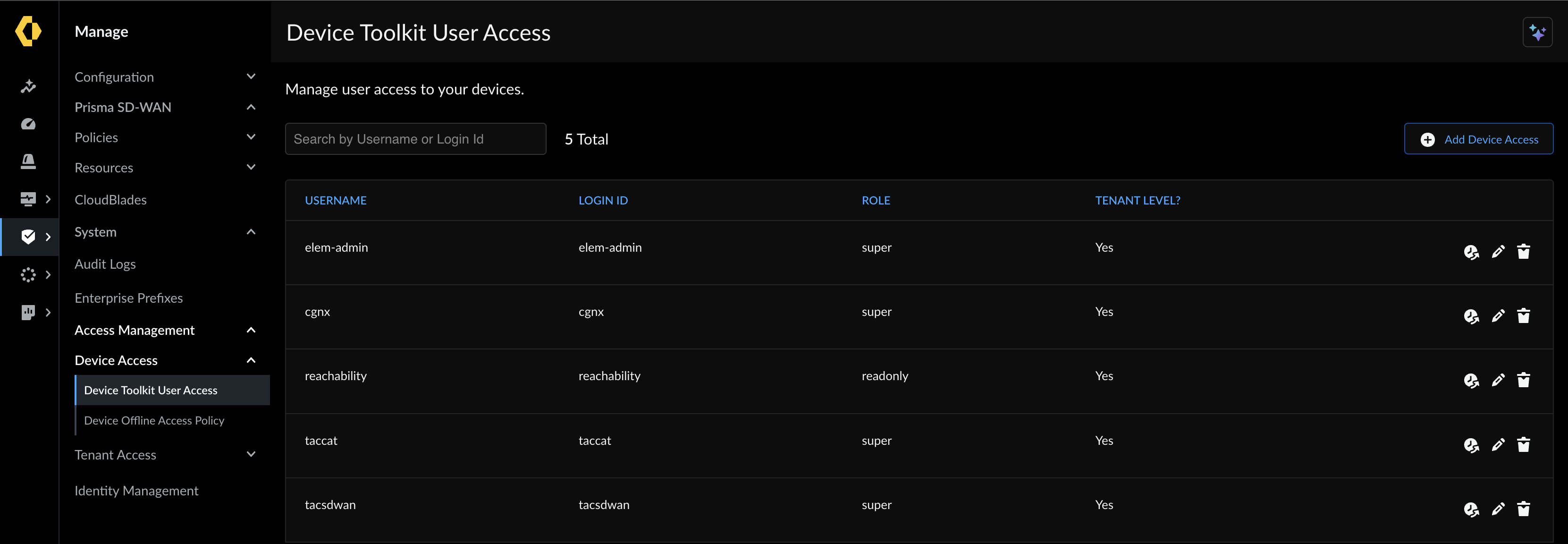Collapse the Access Management section
This screenshot has height=544, width=1568.
(251, 330)
